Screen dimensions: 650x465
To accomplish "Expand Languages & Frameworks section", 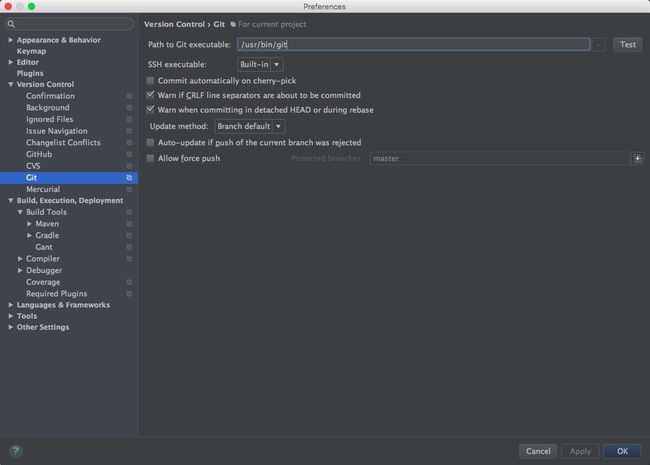I will [11, 305].
